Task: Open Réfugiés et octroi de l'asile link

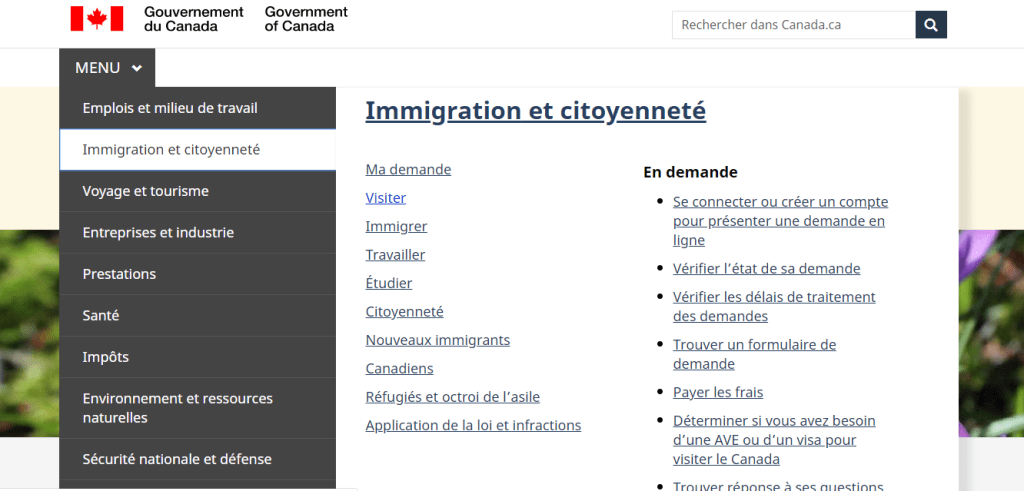Action: (x=453, y=397)
